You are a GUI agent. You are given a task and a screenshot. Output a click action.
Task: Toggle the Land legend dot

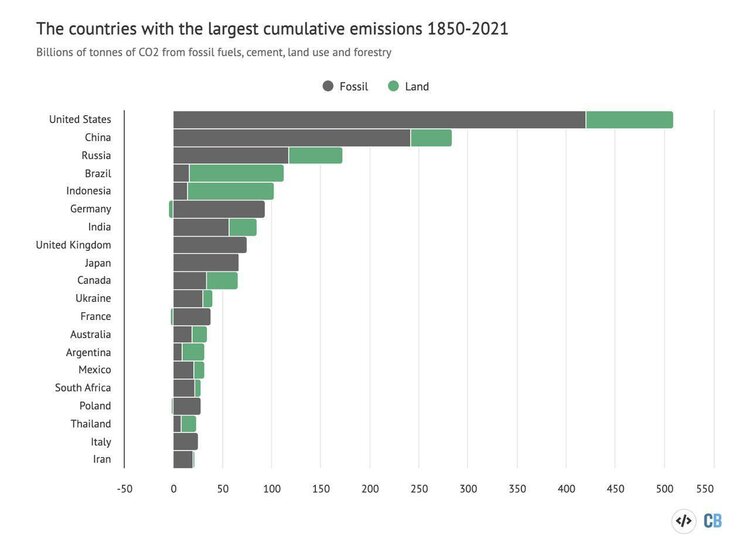tap(393, 86)
